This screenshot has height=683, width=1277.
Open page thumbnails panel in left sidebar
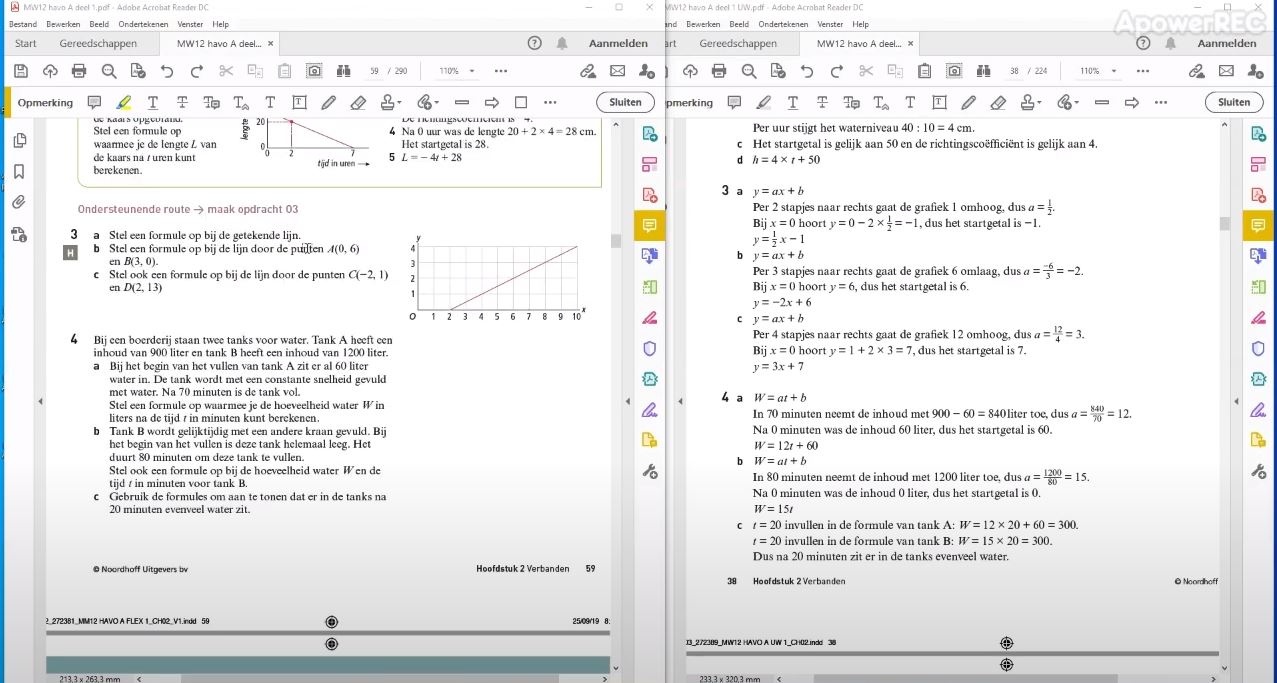(x=19, y=141)
